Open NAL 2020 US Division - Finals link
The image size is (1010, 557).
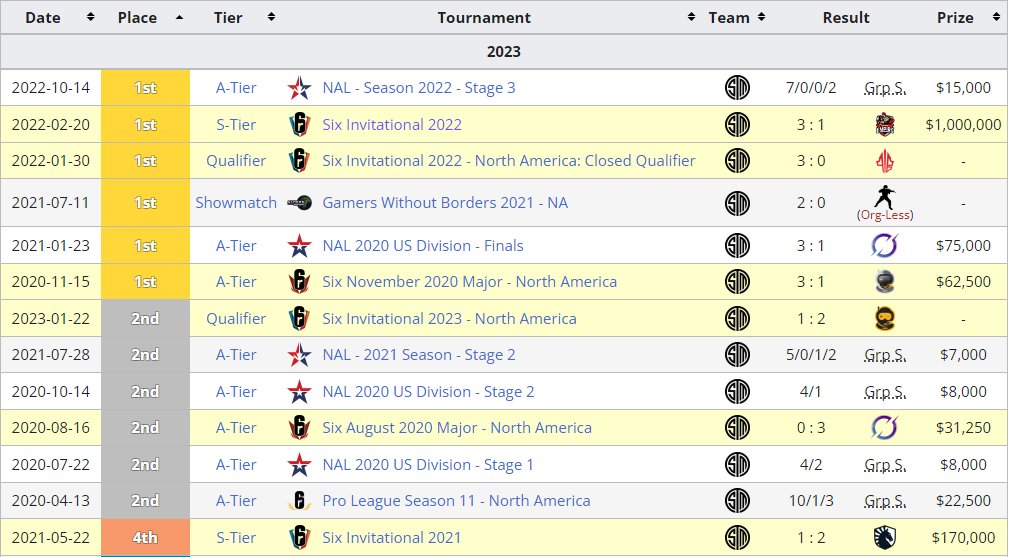[423, 246]
